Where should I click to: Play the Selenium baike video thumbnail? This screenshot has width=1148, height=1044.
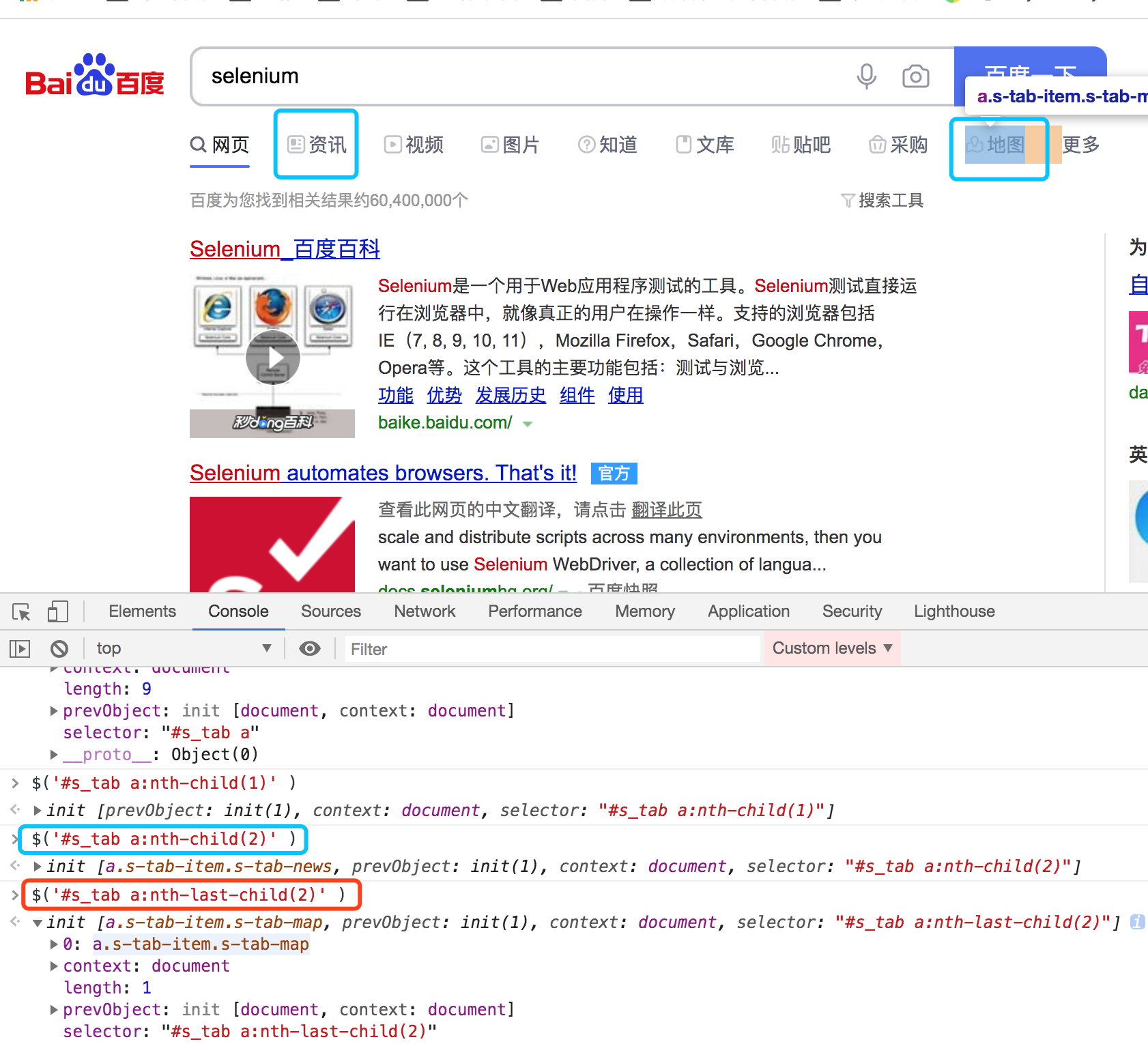pos(273,358)
